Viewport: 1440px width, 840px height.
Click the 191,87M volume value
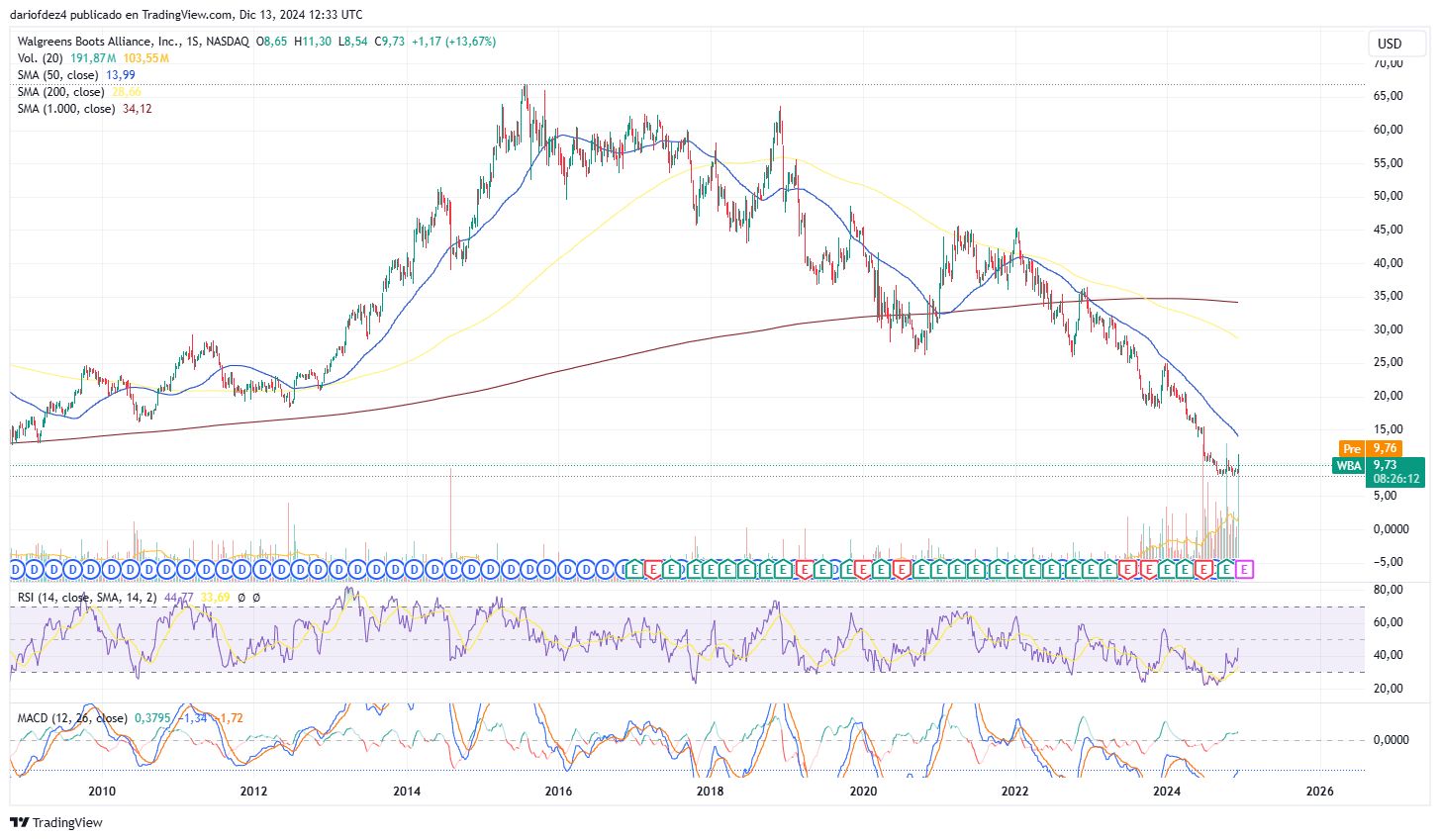[x=94, y=58]
